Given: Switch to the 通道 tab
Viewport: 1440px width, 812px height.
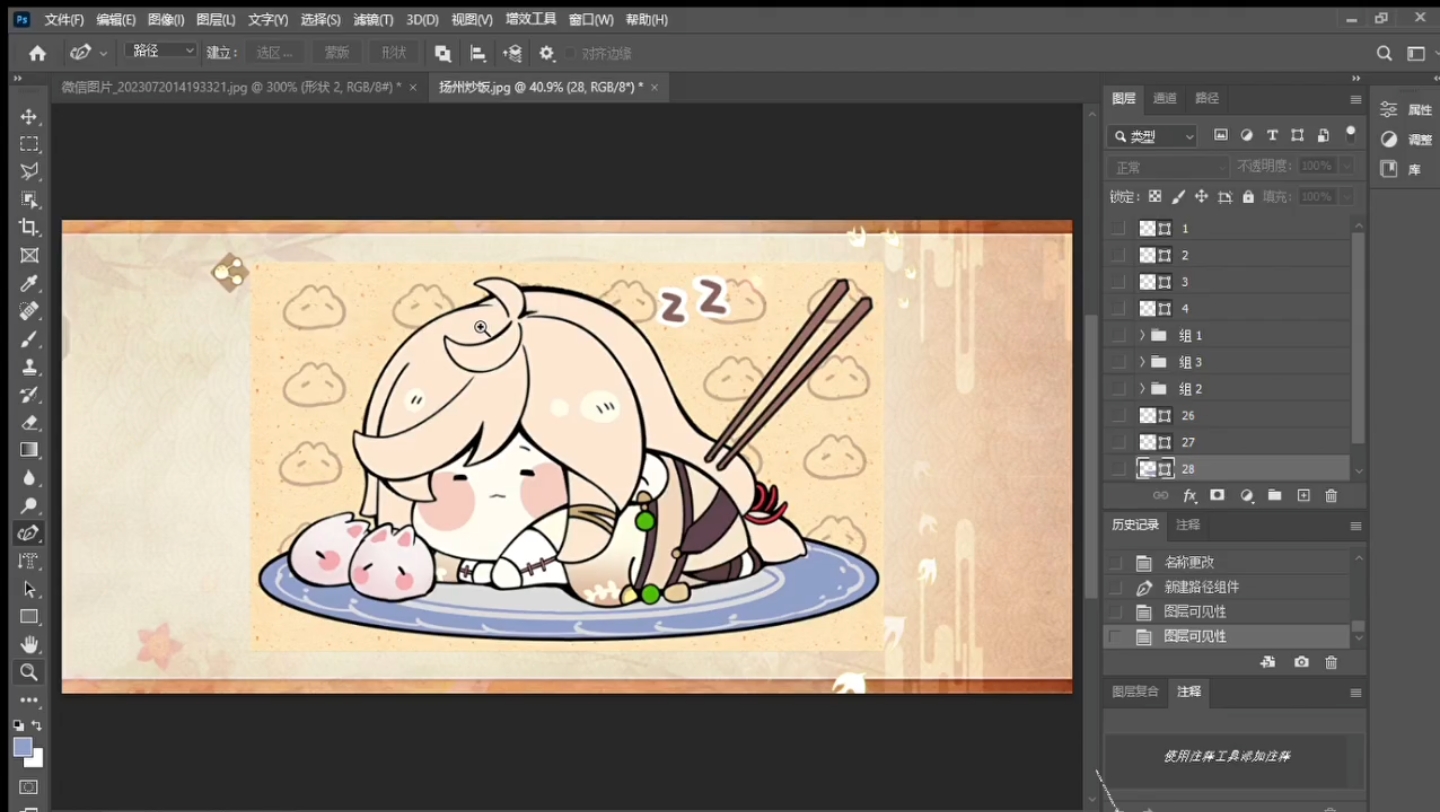Looking at the screenshot, I should pos(1165,98).
